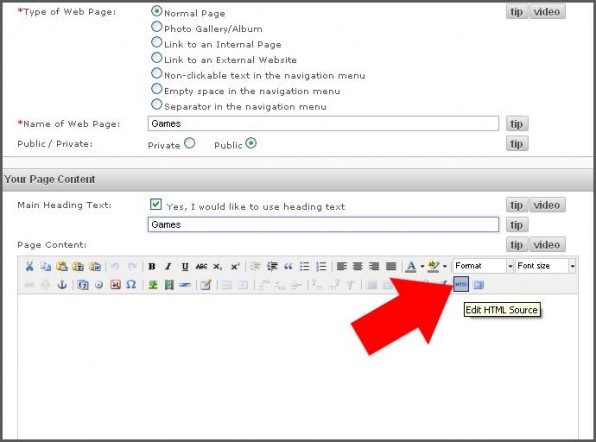This screenshot has width=596, height=442.
Task: Center align text with the toolbar icon
Action: pos(358,266)
